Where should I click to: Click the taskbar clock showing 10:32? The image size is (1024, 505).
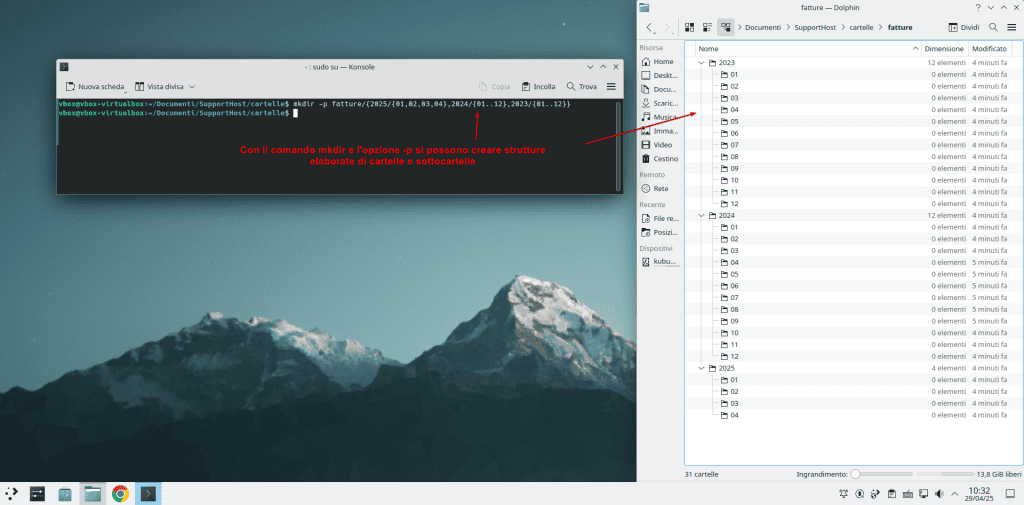978,494
